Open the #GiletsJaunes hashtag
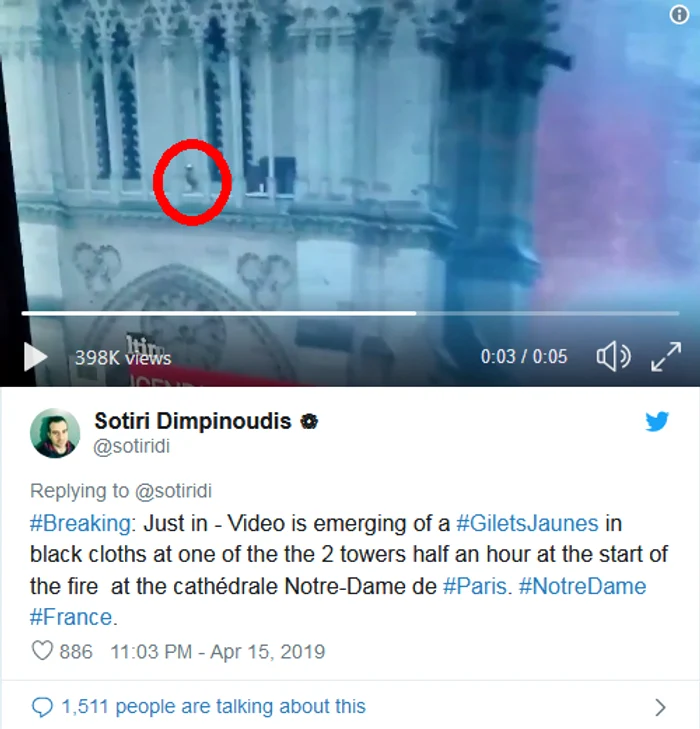 pos(527,524)
